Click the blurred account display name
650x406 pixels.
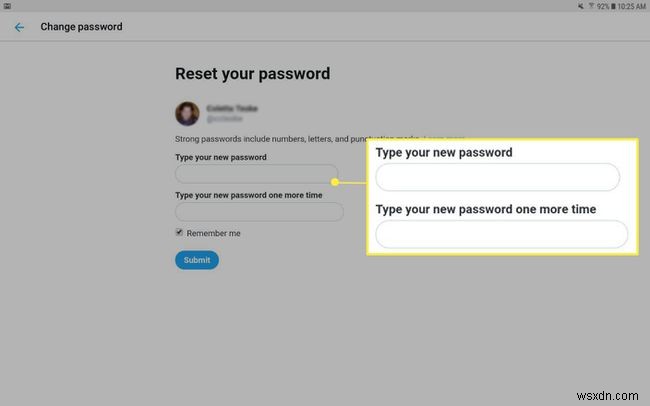pos(233,107)
